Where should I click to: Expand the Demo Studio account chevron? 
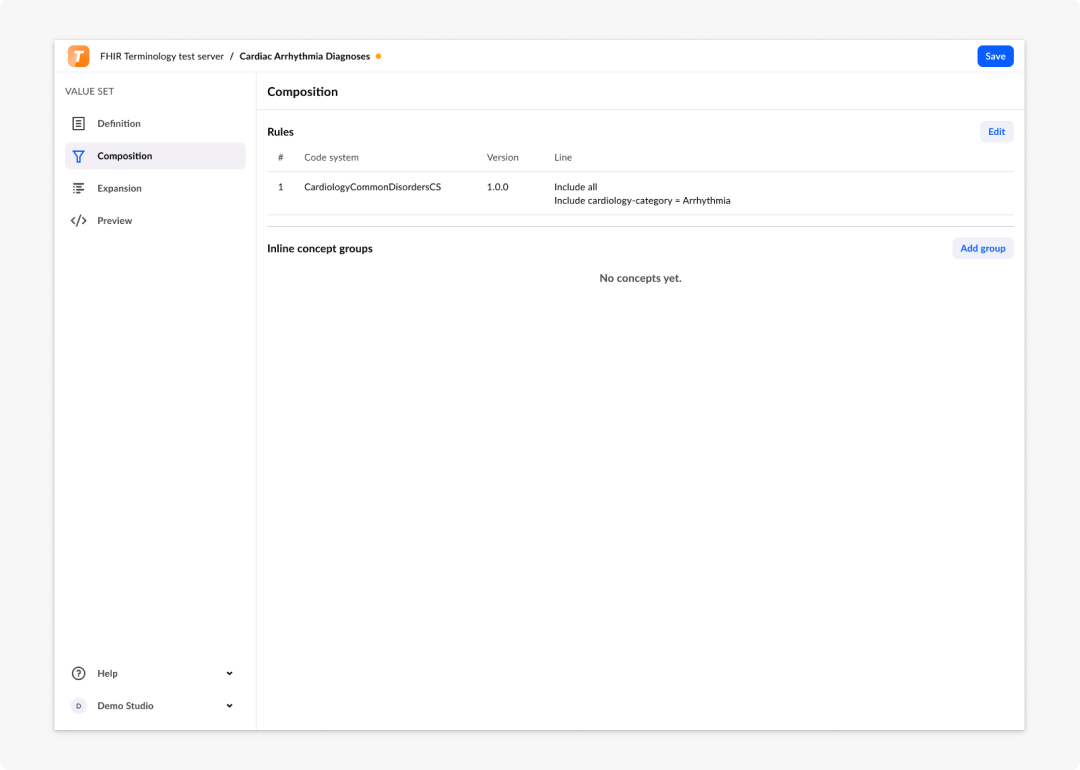(229, 706)
